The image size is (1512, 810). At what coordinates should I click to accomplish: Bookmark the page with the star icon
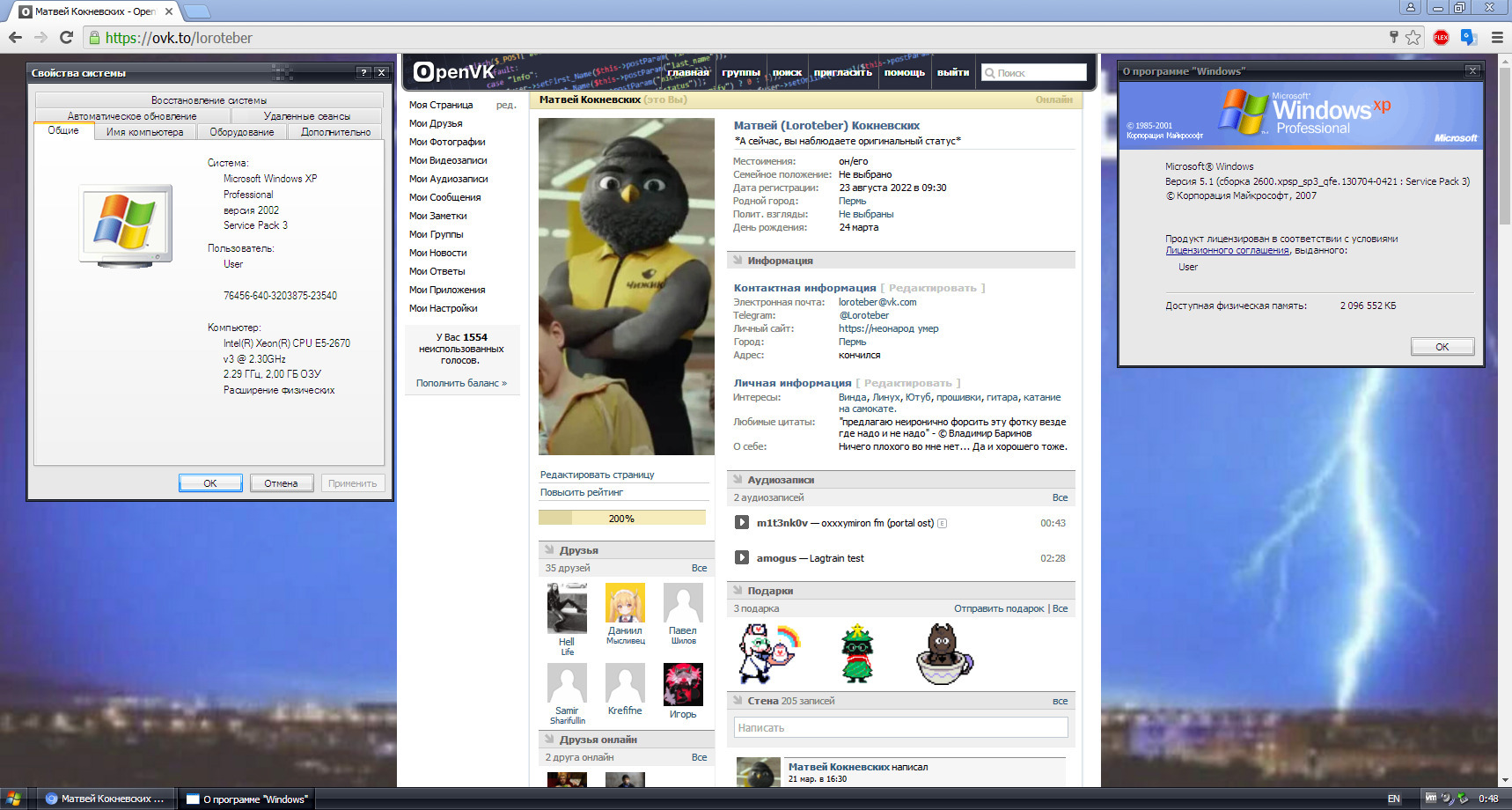(1413, 37)
